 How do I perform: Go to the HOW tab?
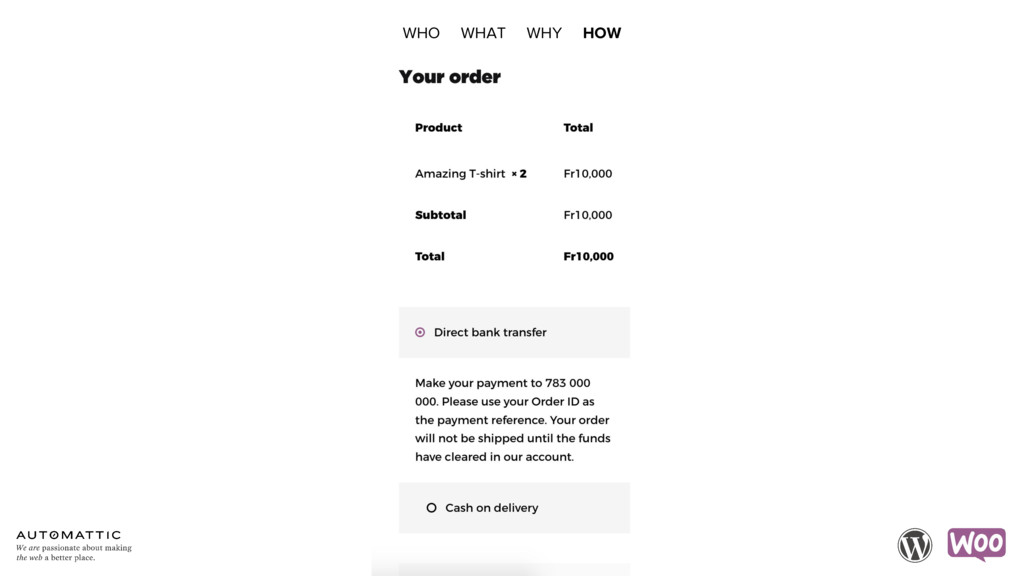(x=602, y=33)
